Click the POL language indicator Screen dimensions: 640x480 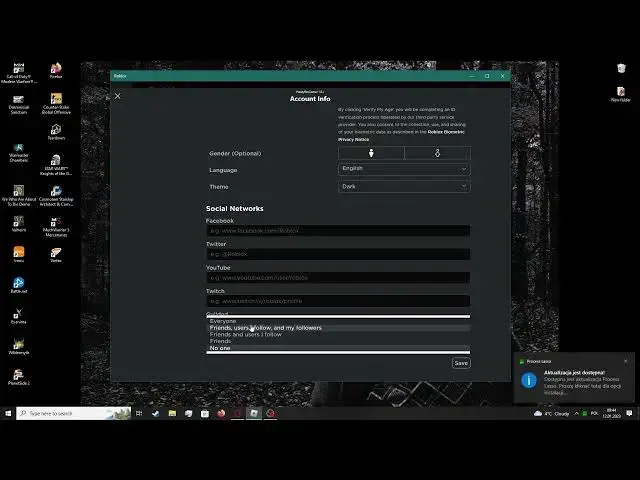pyautogui.click(x=595, y=413)
